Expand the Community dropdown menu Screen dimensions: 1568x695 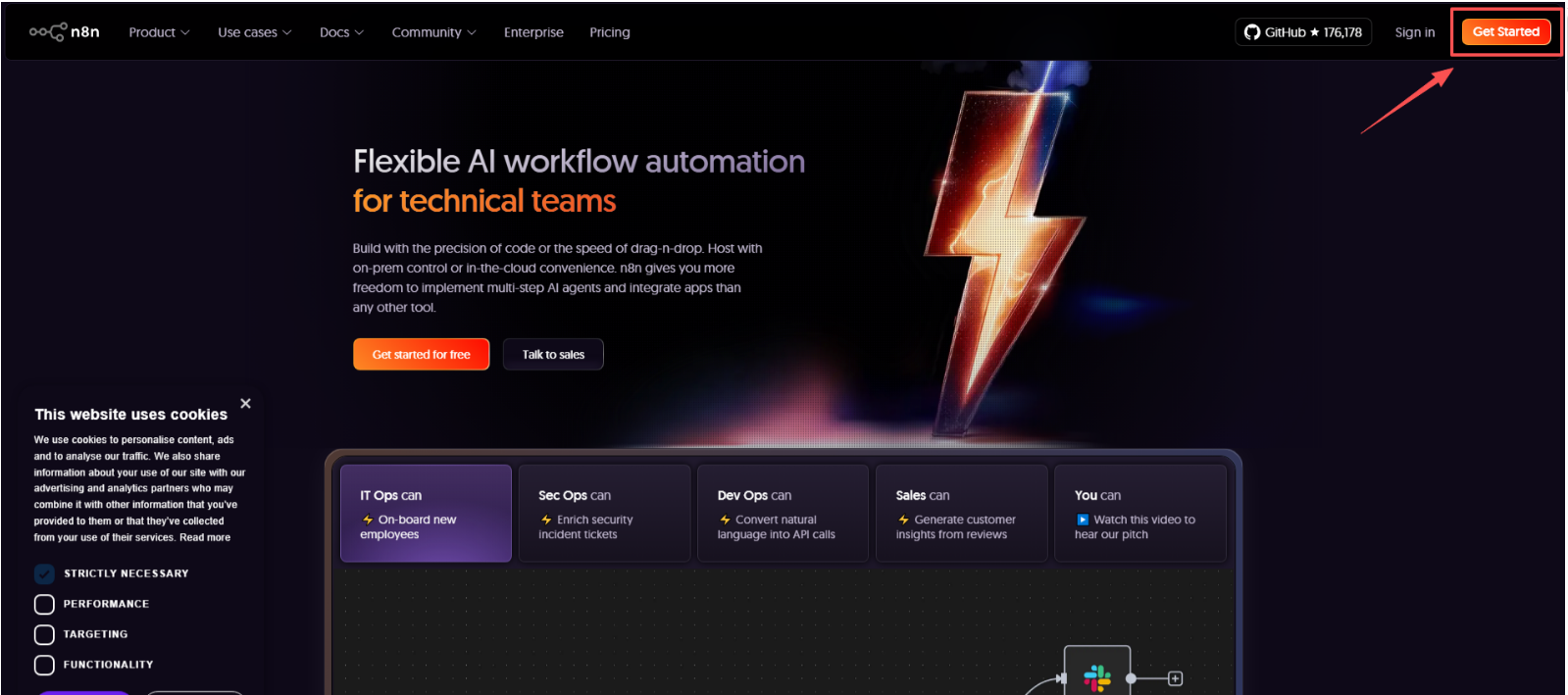(433, 32)
